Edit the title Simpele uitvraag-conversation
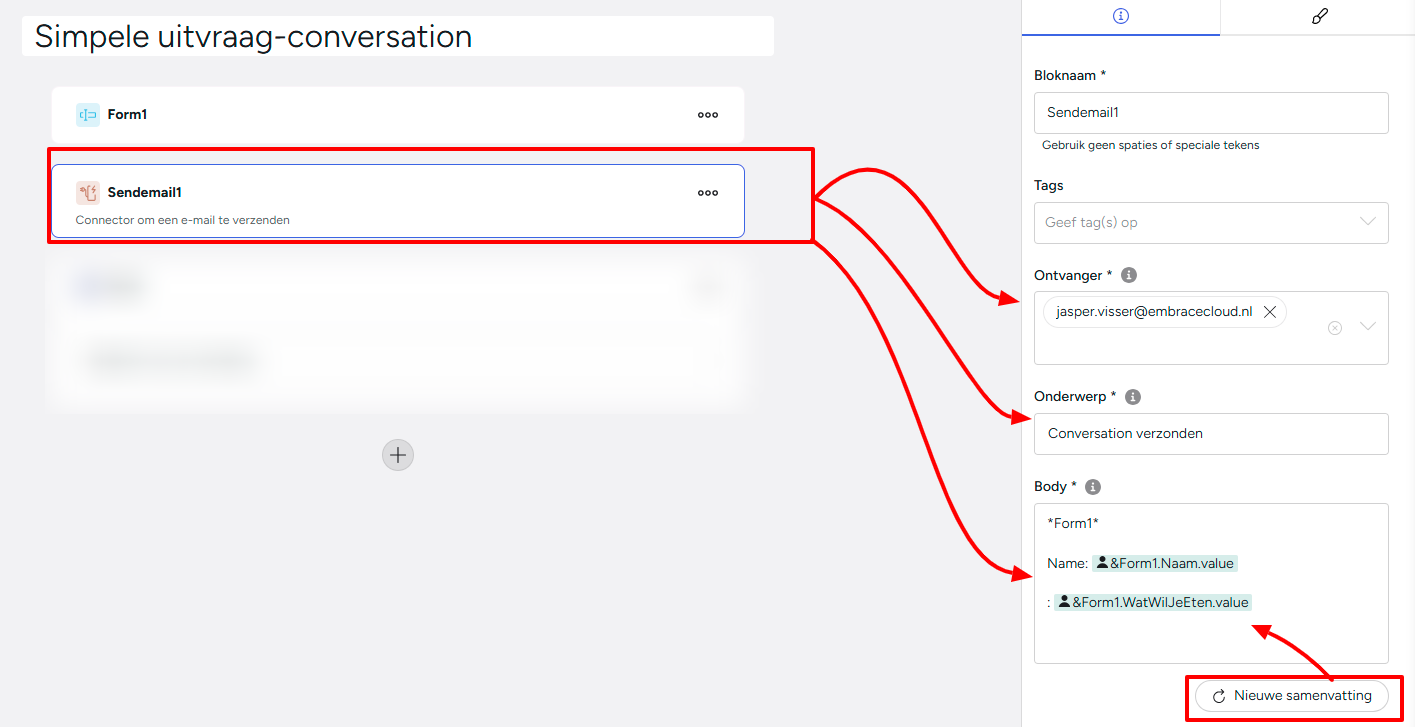The height and width of the screenshot is (727, 1415). coord(398,36)
